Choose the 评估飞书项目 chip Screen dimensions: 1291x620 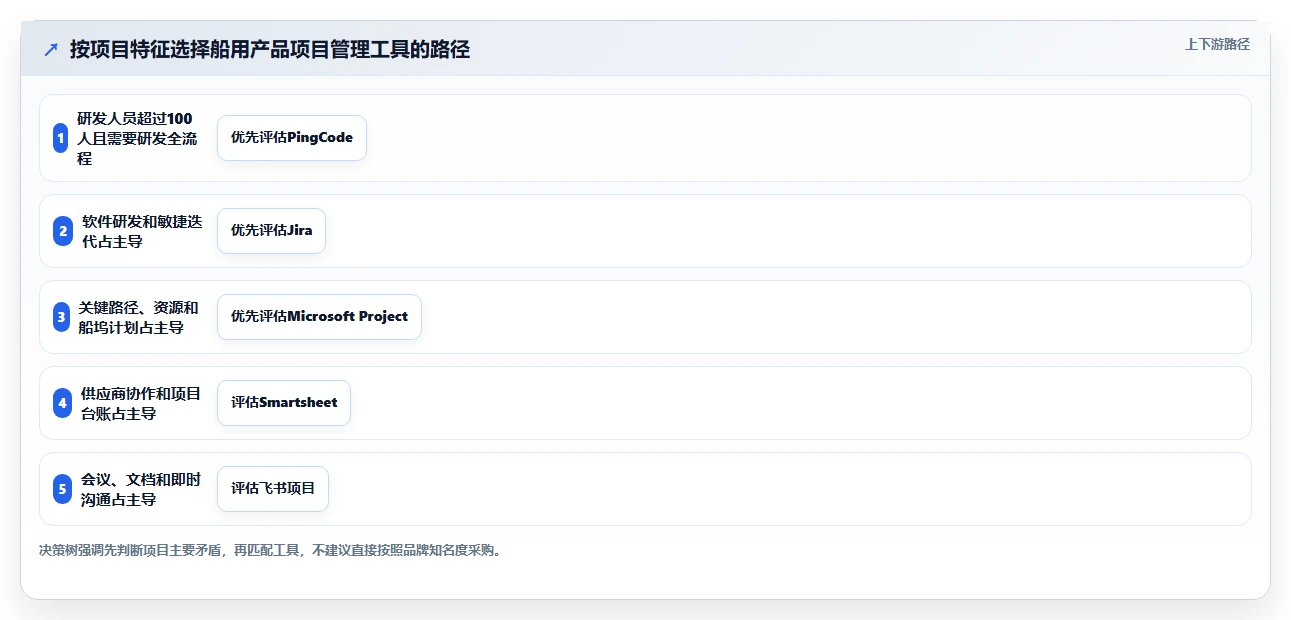[273, 489]
